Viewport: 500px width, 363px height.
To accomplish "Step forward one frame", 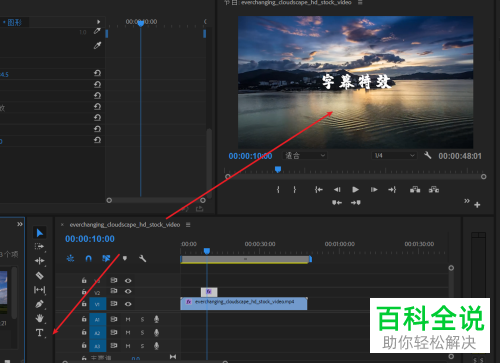I will click(374, 189).
